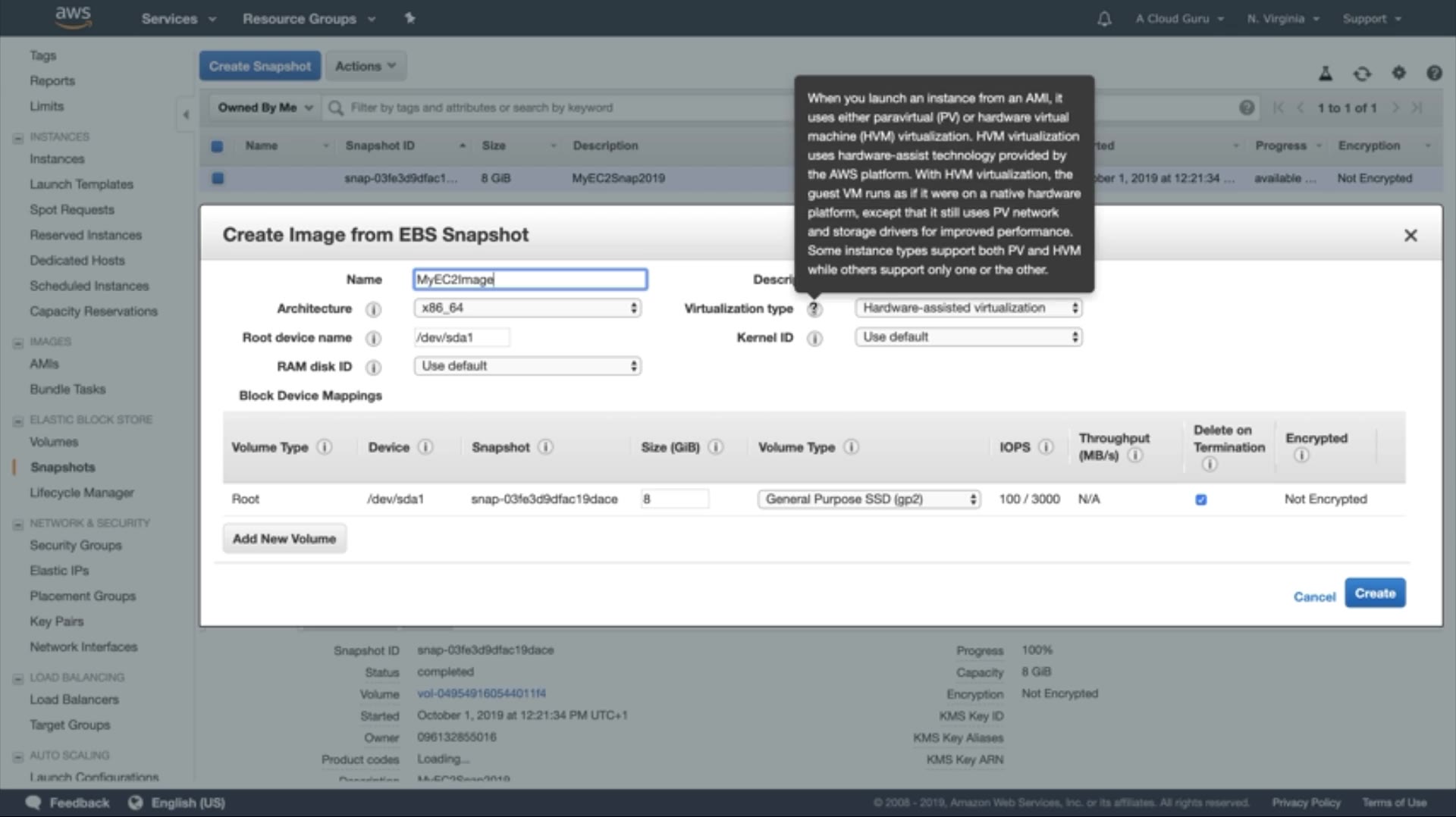This screenshot has height=817, width=1456.
Task: Click the flask experiments icon
Action: [x=1326, y=74]
